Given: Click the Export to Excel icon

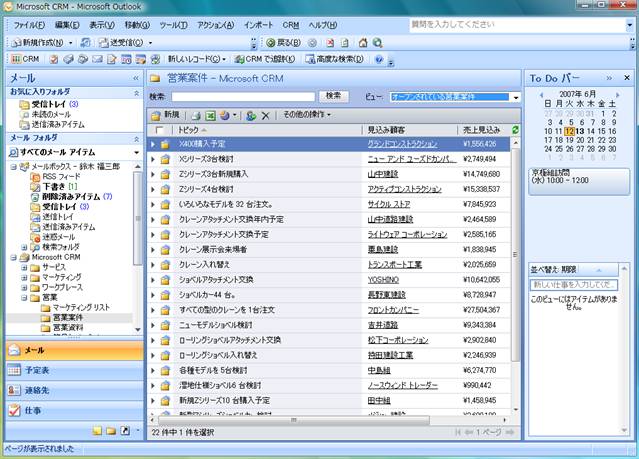Looking at the screenshot, I should [x=210, y=116].
